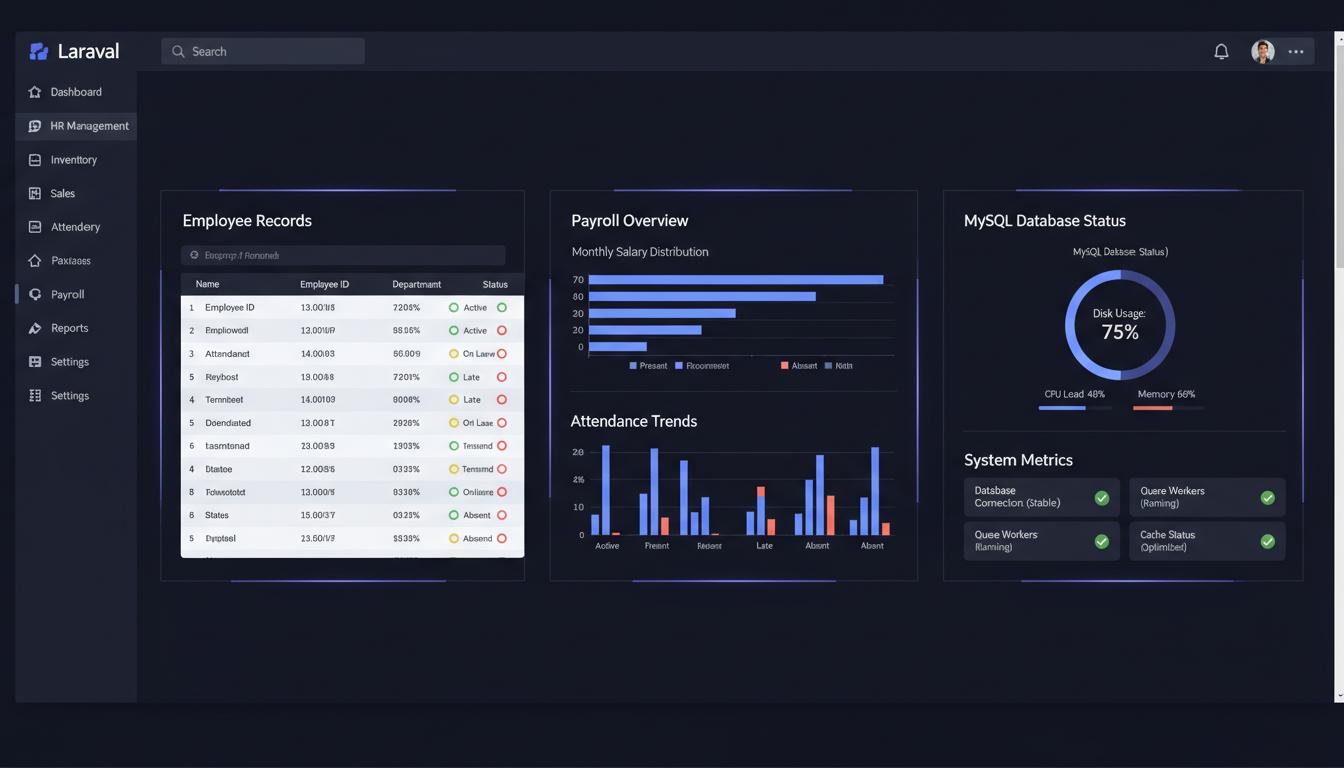Click the 'MySQL Database Status' panel title
Screen dimensions: 1344x768
click(1045, 221)
